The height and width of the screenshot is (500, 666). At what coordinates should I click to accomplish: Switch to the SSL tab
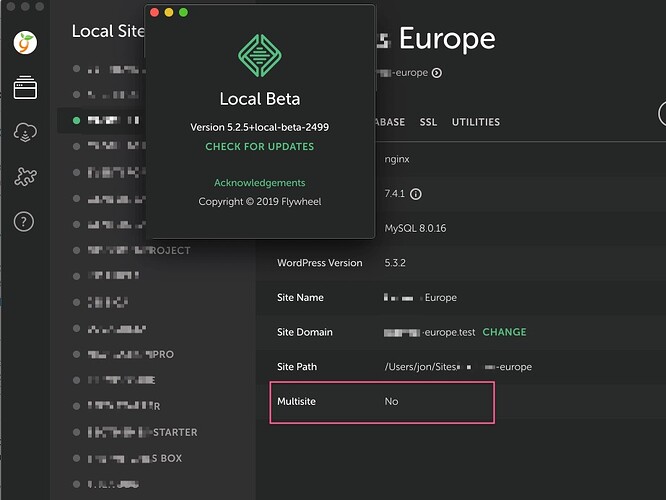tap(428, 122)
